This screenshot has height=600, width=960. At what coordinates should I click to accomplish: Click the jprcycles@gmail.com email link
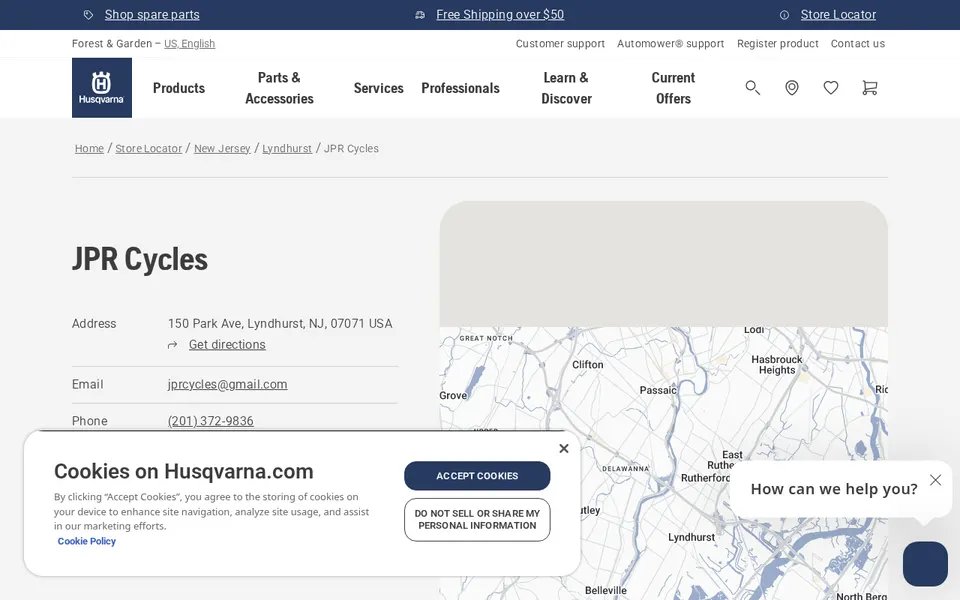point(228,384)
